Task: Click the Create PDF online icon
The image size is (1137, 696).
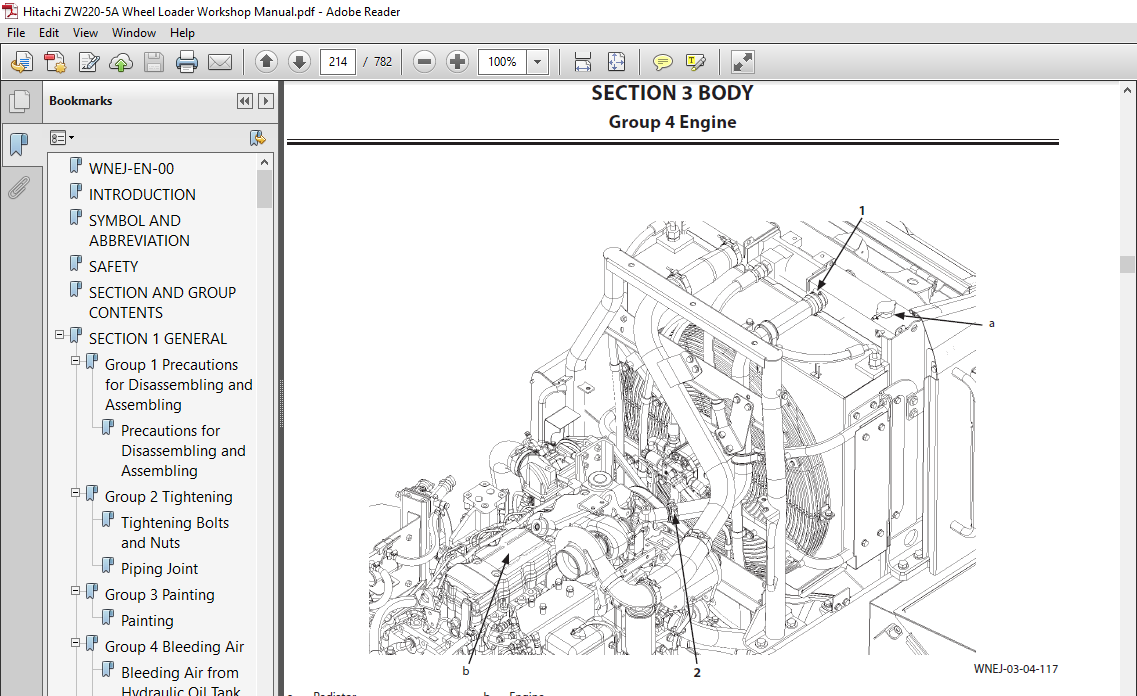Action: [22, 62]
